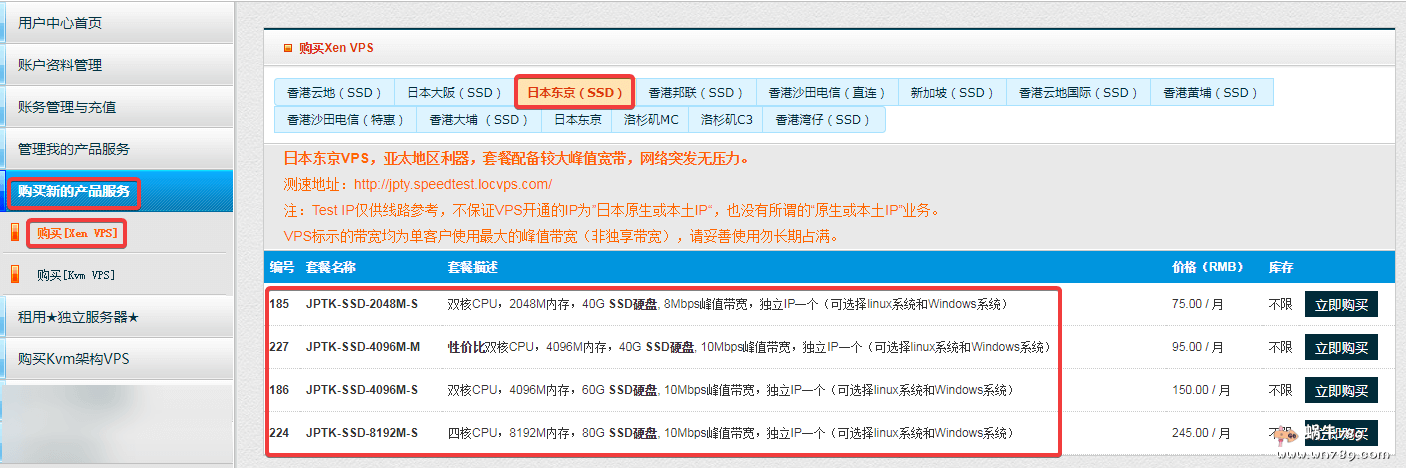Open 管理我的产品服务 menu item
This screenshot has width=1406, height=468.
pos(74,149)
